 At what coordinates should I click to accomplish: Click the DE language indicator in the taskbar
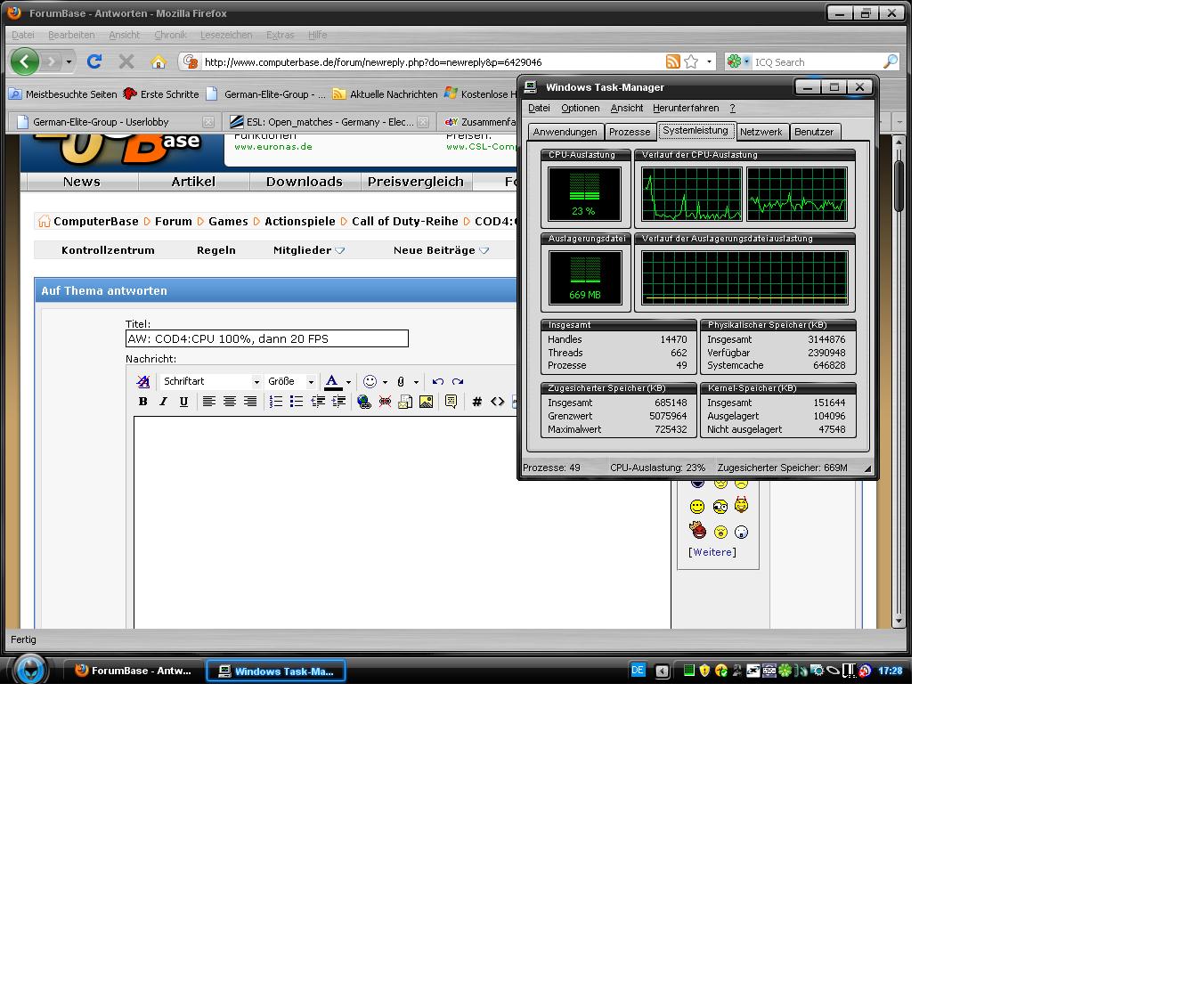tap(638, 671)
